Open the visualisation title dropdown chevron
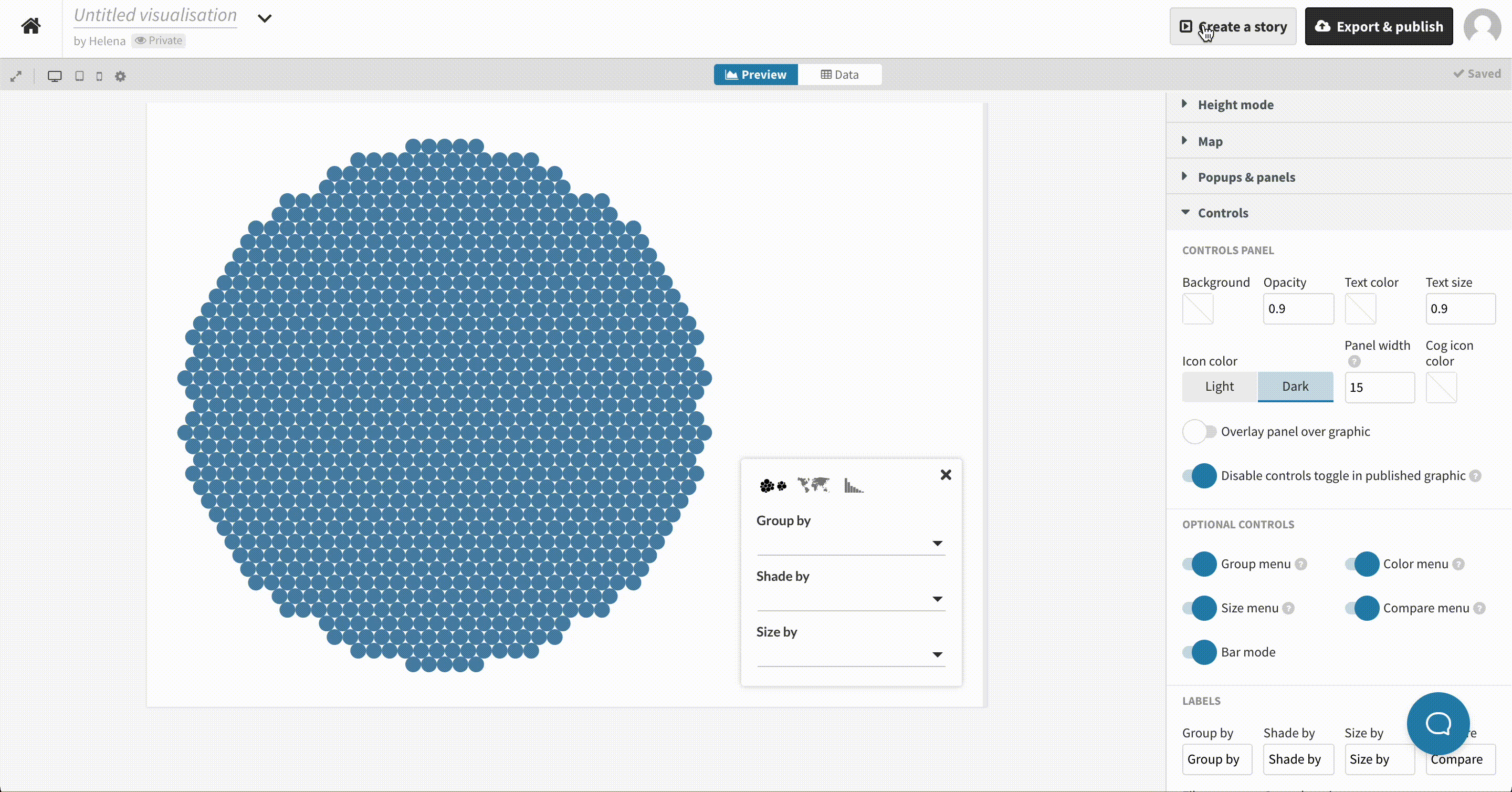 click(x=265, y=18)
